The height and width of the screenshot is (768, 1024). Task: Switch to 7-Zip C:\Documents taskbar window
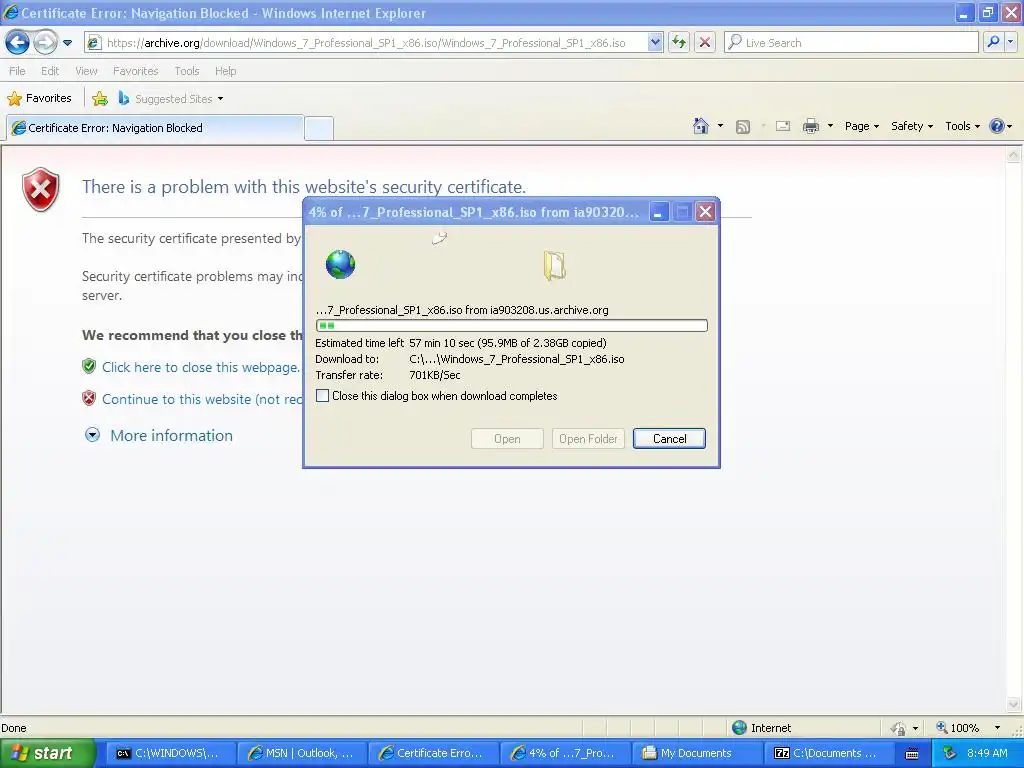(827, 753)
